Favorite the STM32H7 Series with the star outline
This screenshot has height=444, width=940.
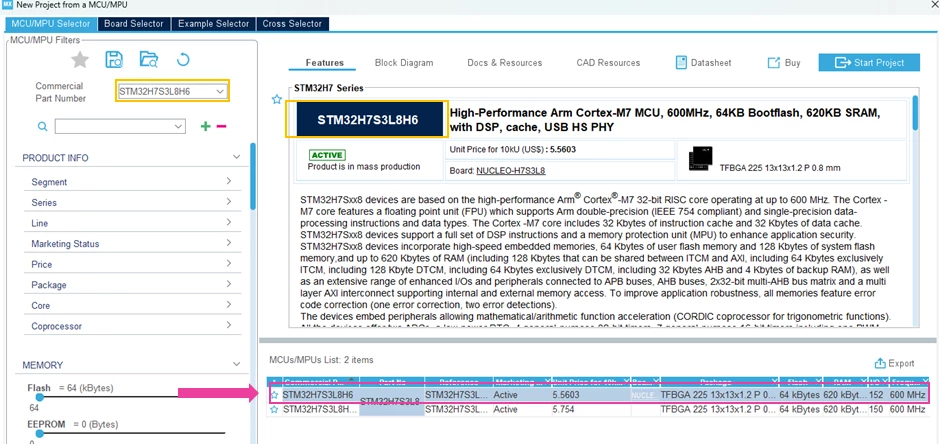pos(276,99)
